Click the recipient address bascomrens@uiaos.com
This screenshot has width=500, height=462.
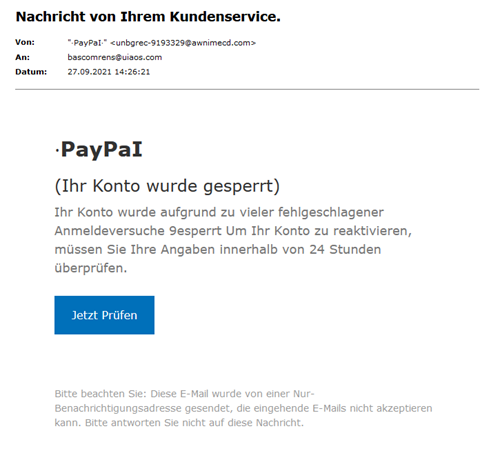115,57
